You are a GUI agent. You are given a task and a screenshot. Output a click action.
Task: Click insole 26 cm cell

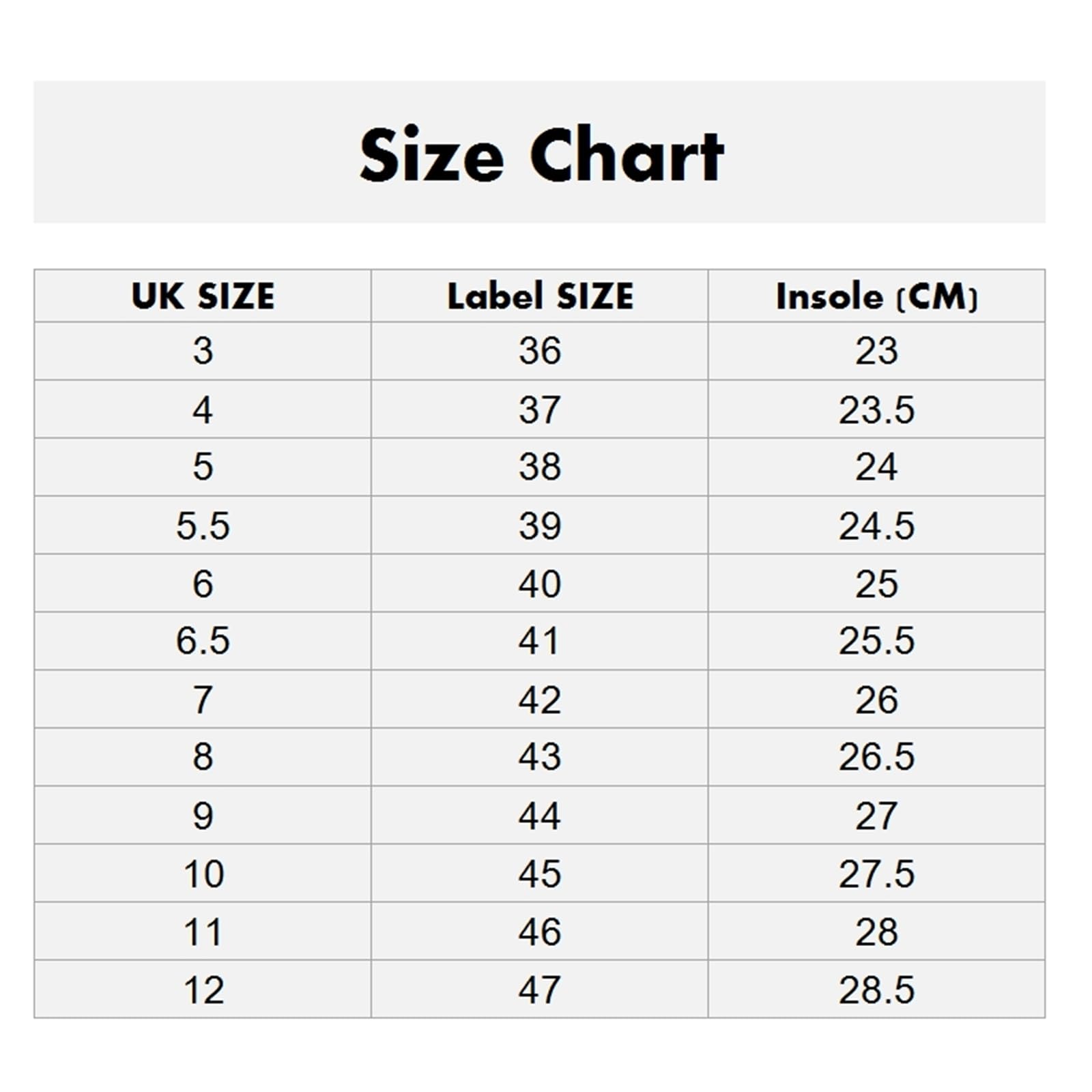(x=876, y=700)
